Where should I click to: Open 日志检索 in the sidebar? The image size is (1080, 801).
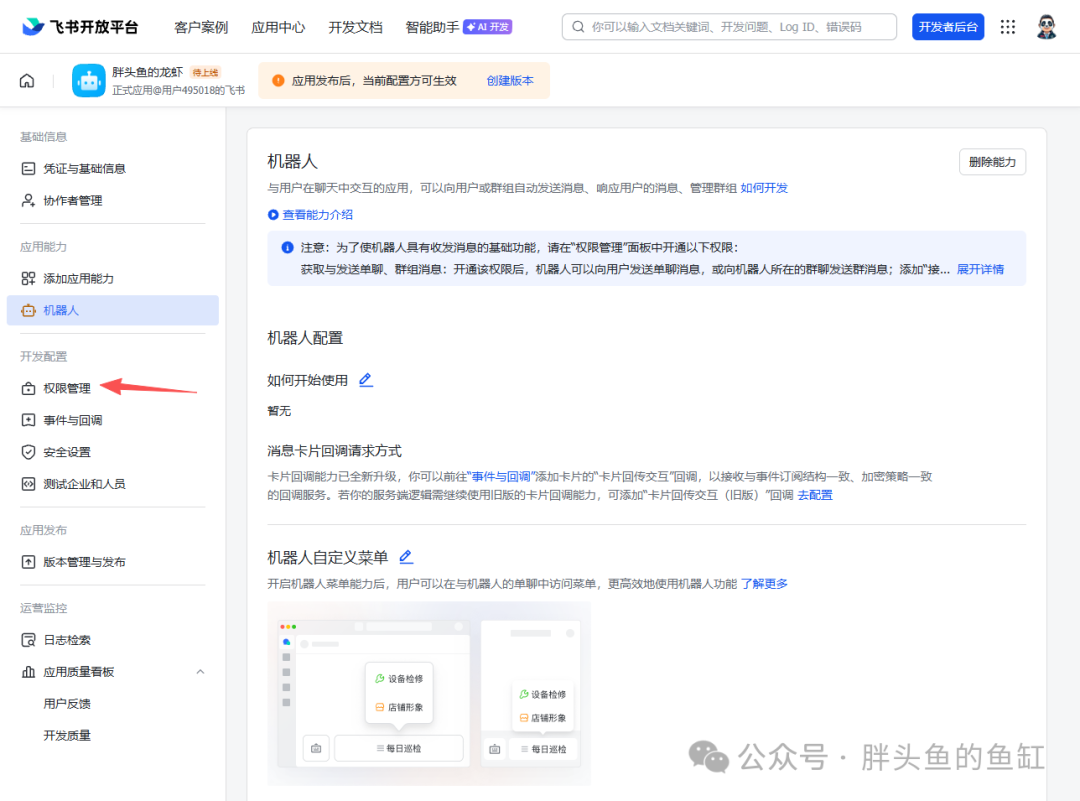pyautogui.click(x=113, y=640)
